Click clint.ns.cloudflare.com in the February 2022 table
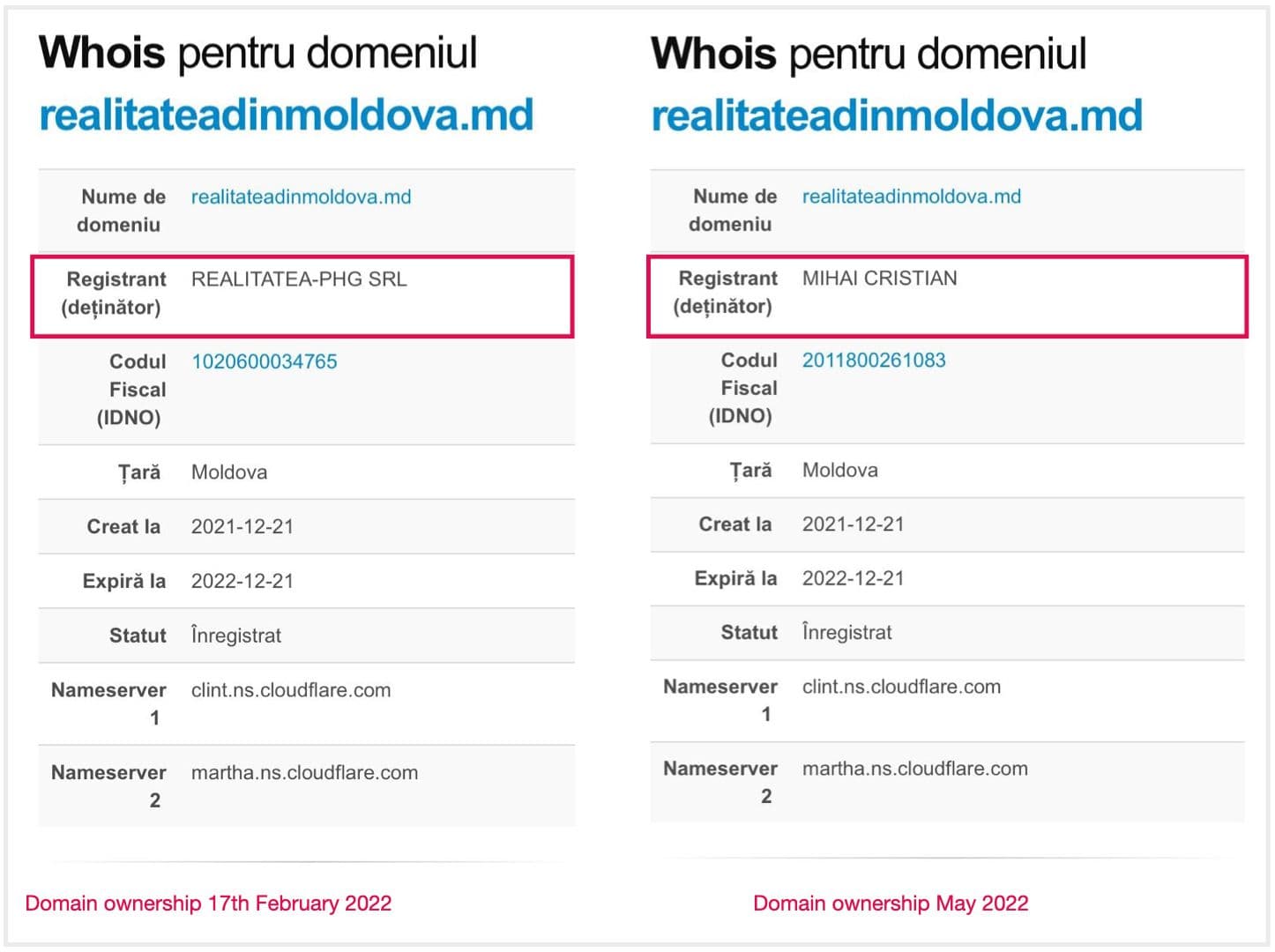The image size is (1275, 952). point(290,690)
